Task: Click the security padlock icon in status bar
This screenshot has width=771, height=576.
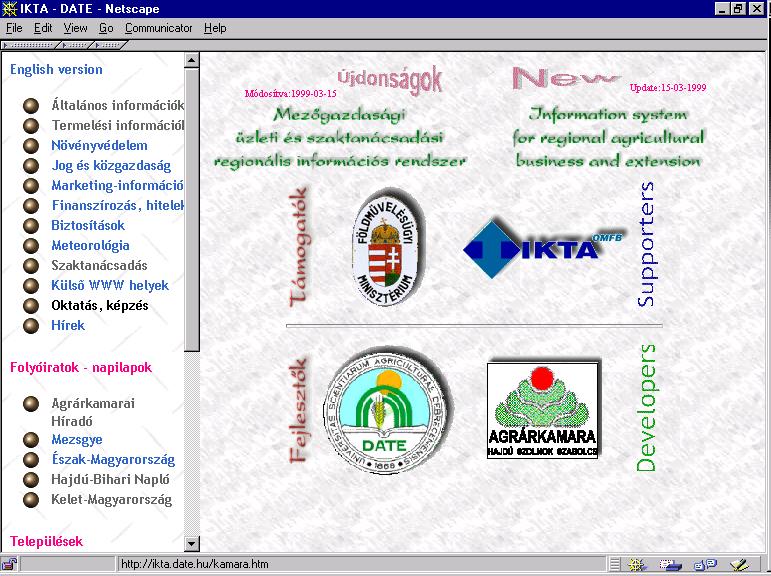Action: (9, 564)
